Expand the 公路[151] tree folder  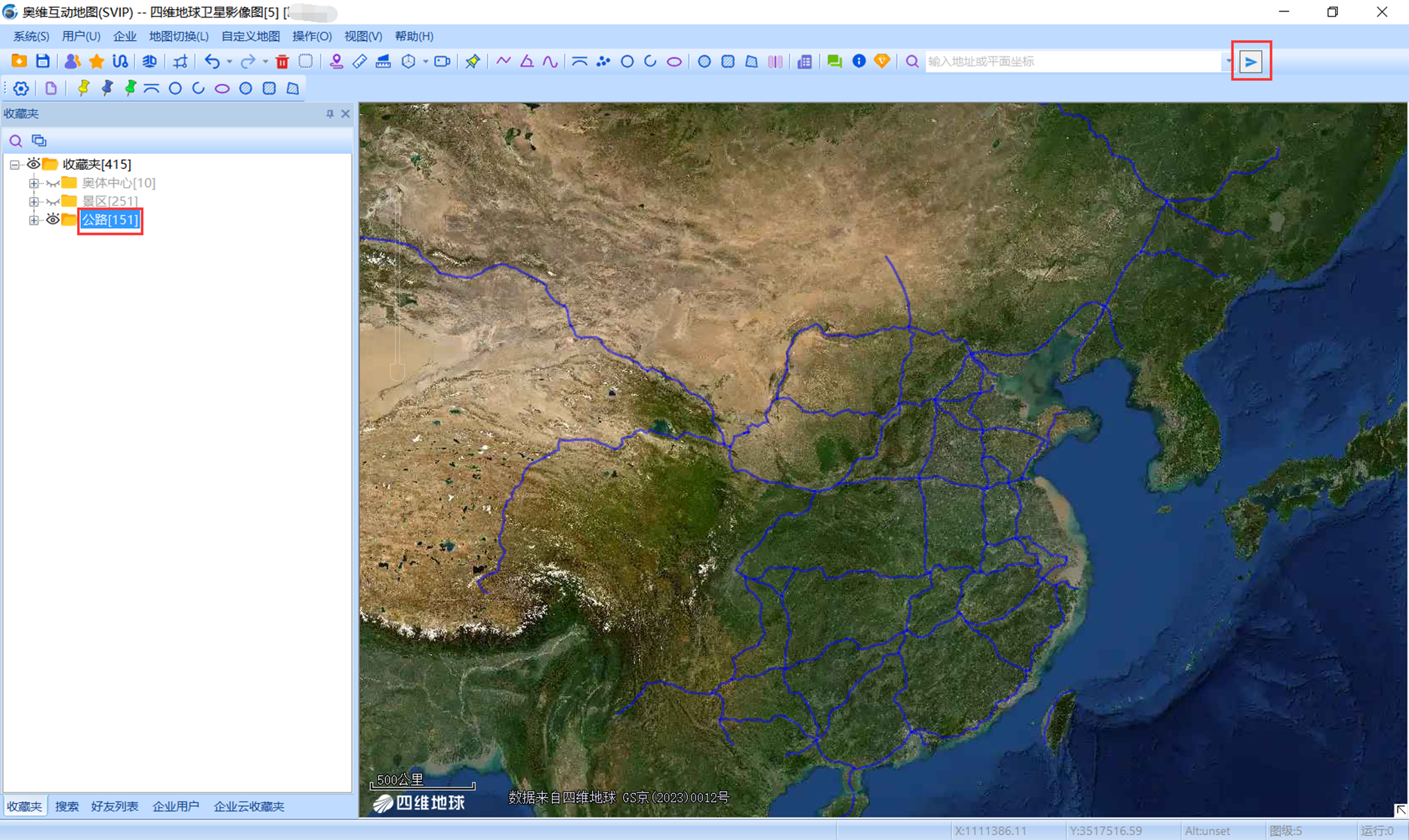pyautogui.click(x=34, y=220)
